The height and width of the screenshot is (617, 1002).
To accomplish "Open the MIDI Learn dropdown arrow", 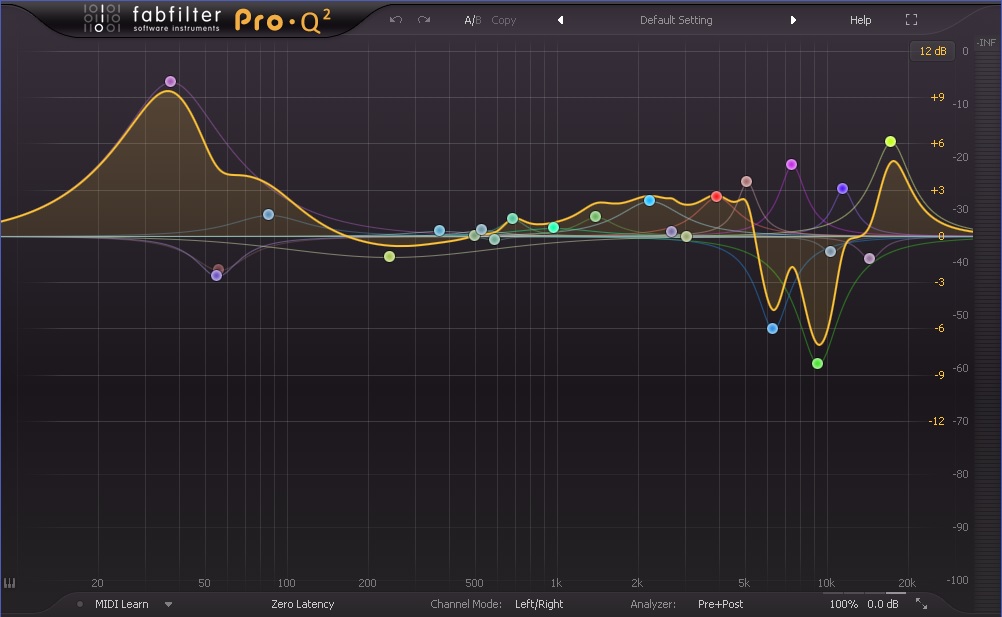I will click(x=168, y=604).
